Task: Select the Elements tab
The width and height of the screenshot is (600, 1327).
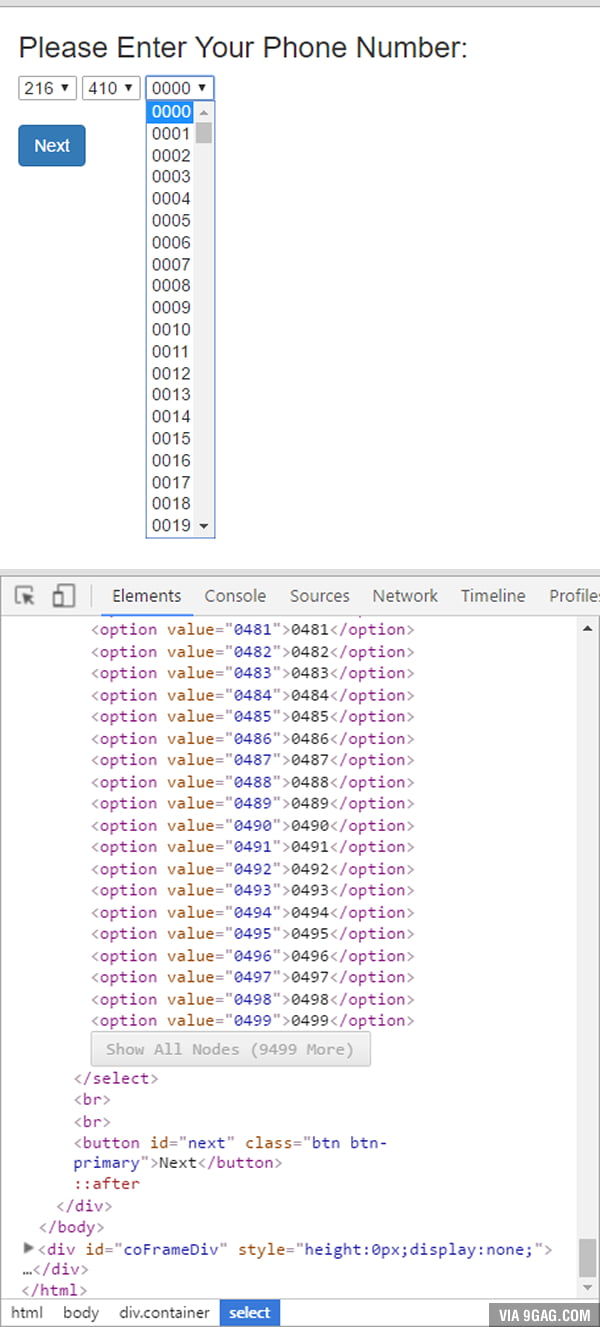Action: coord(147,596)
